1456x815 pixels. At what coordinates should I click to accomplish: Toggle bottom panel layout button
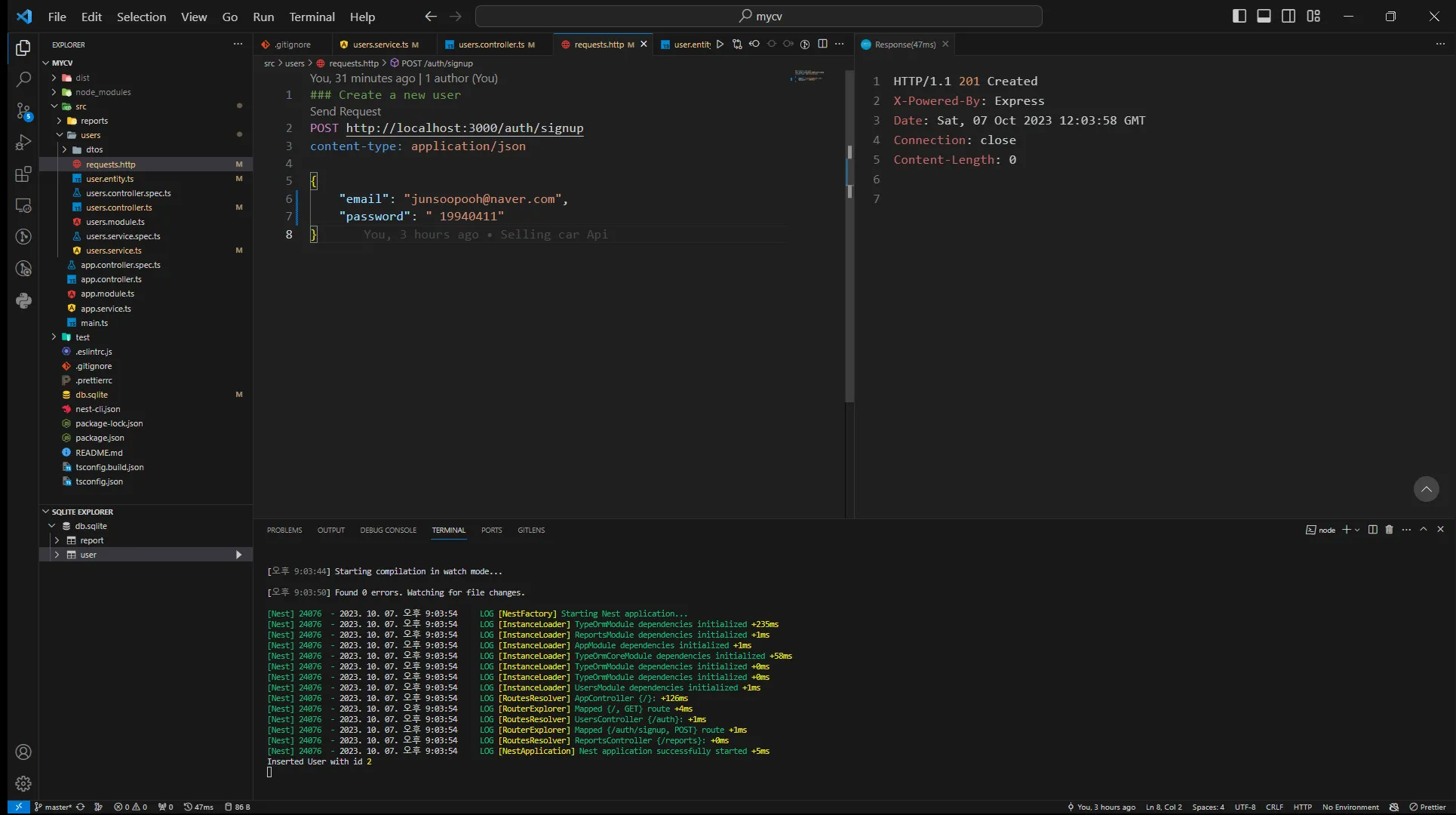(1264, 16)
